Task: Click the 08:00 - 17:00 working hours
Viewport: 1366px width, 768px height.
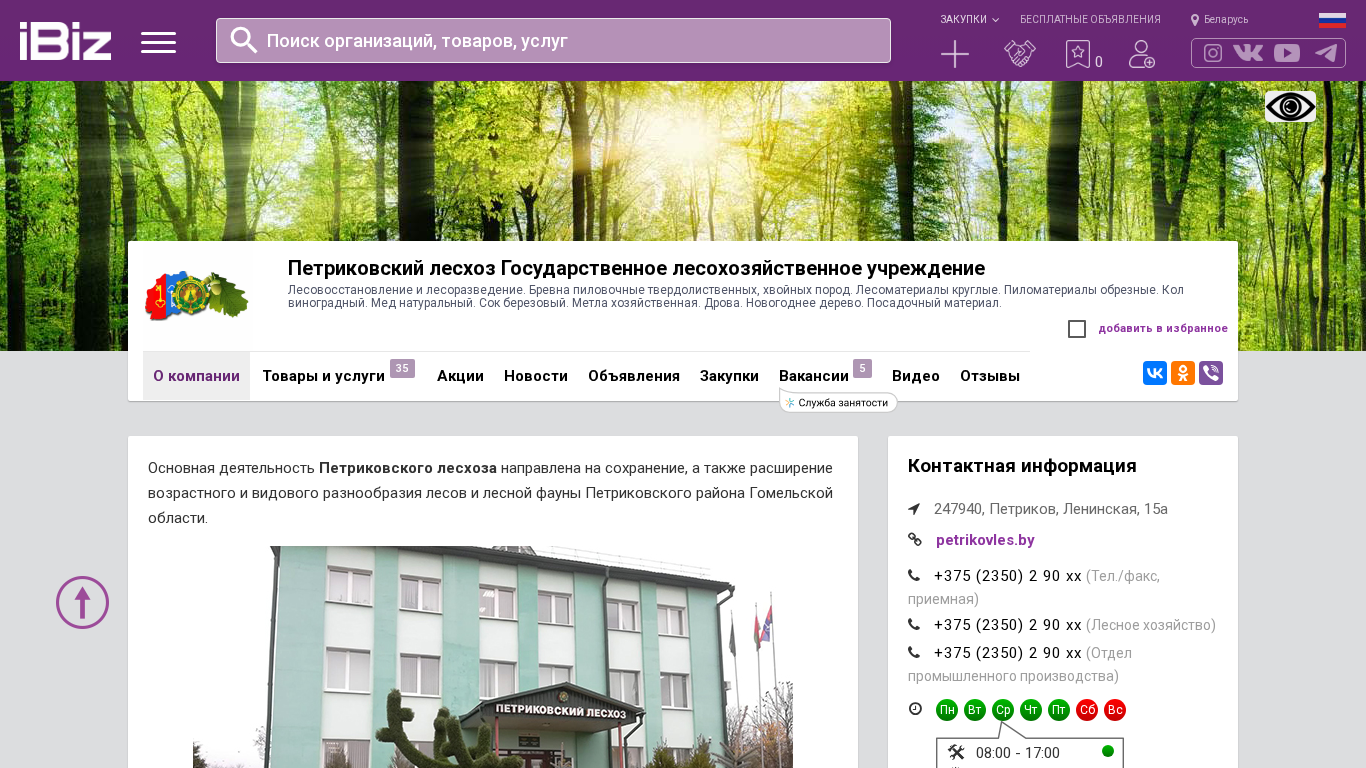Action: (x=1018, y=753)
